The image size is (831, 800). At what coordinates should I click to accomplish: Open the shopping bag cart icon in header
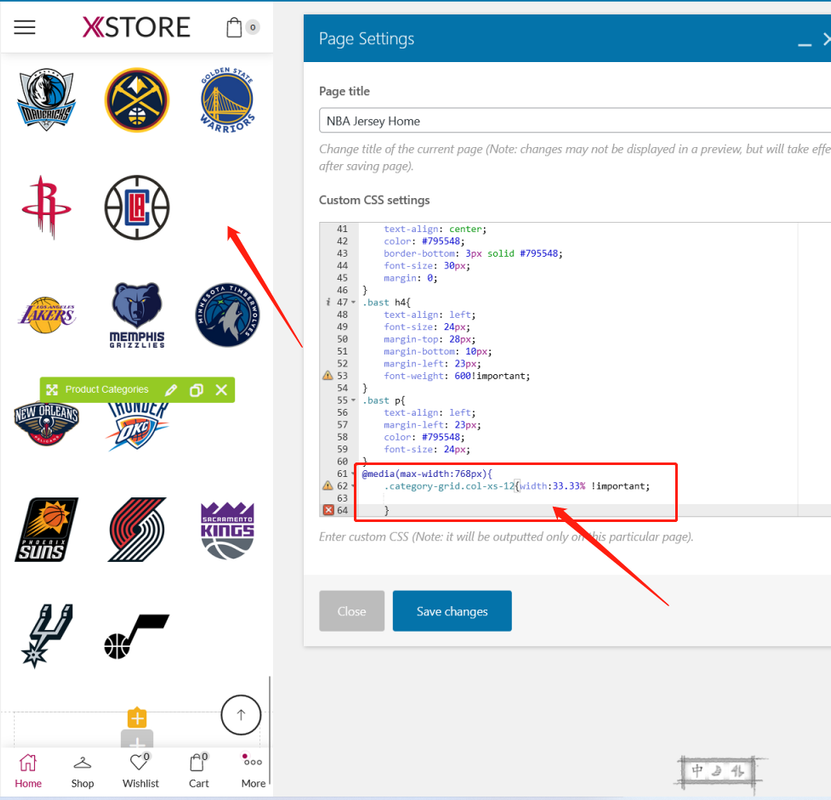point(234,28)
